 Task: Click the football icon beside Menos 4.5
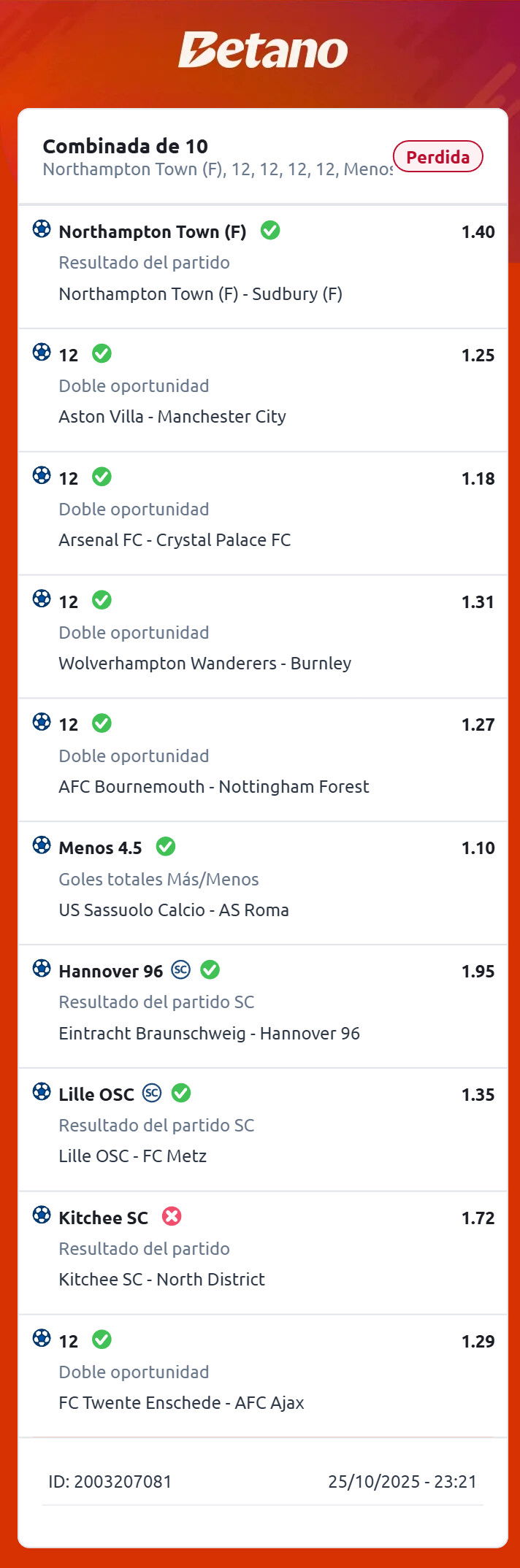[x=42, y=845]
